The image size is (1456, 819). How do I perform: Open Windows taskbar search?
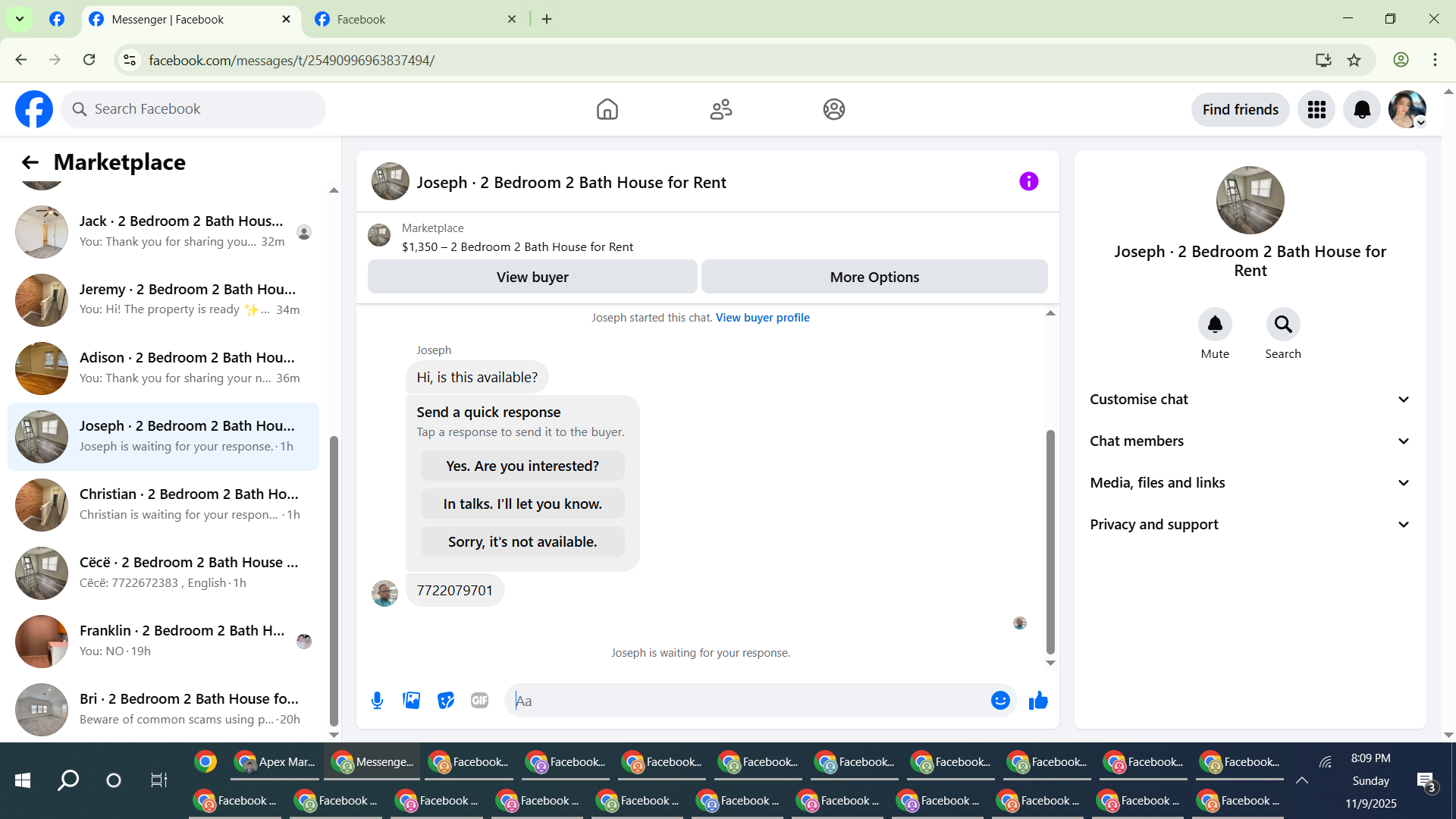(68, 780)
